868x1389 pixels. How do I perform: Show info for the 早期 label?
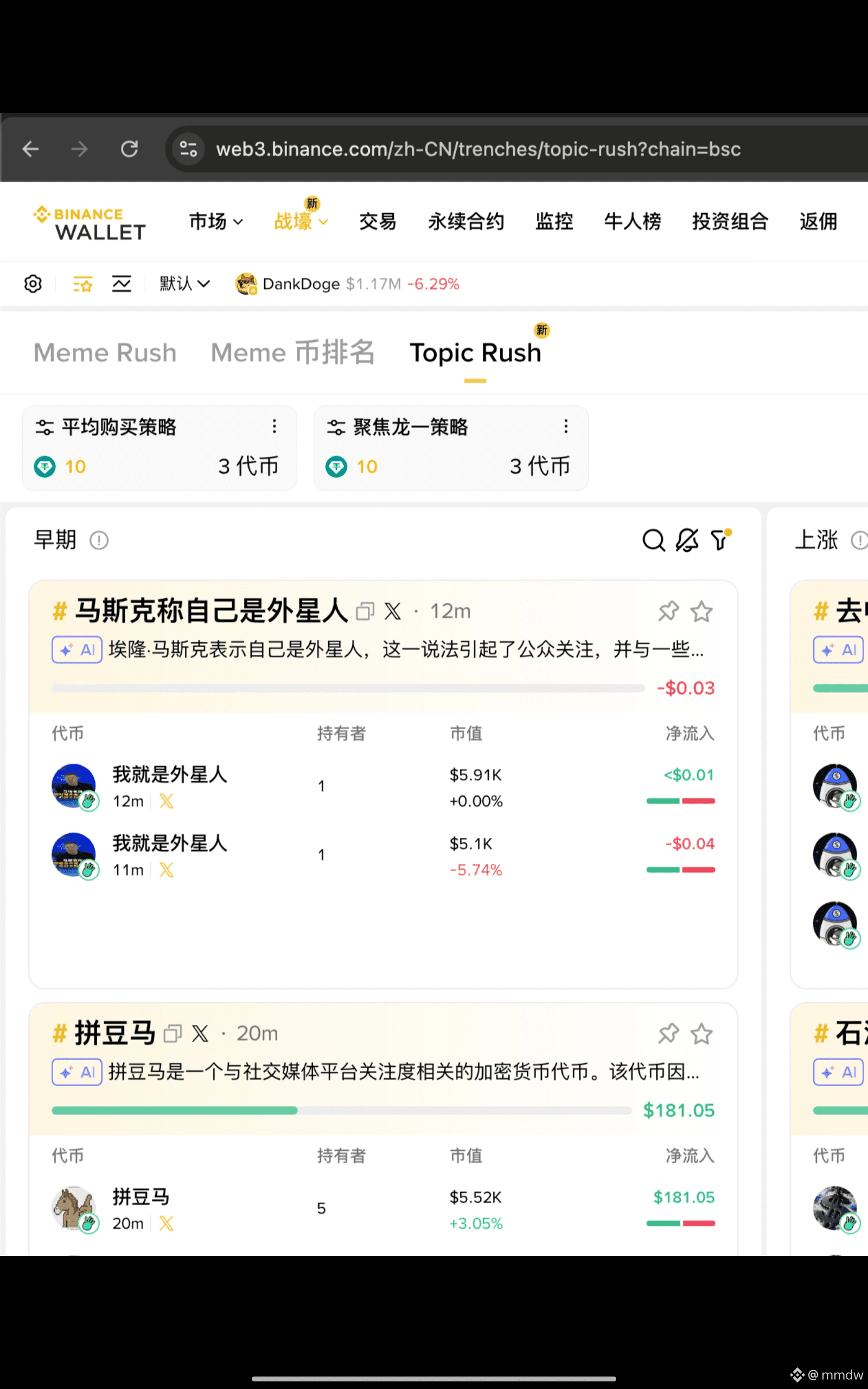(x=99, y=540)
